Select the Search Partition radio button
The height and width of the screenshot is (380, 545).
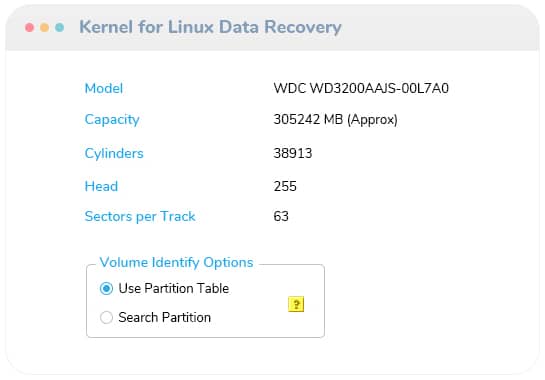[x=106, y=317]
